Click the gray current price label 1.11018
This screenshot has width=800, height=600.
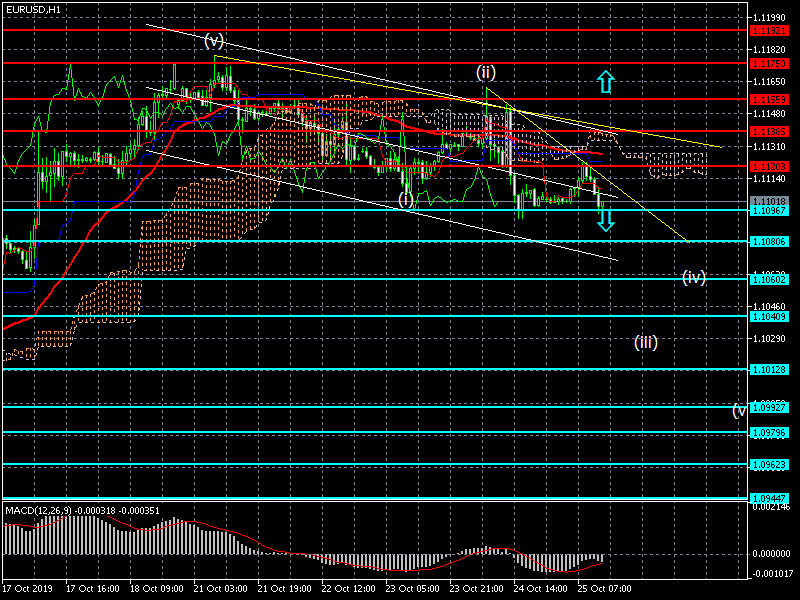coord(769,202)
